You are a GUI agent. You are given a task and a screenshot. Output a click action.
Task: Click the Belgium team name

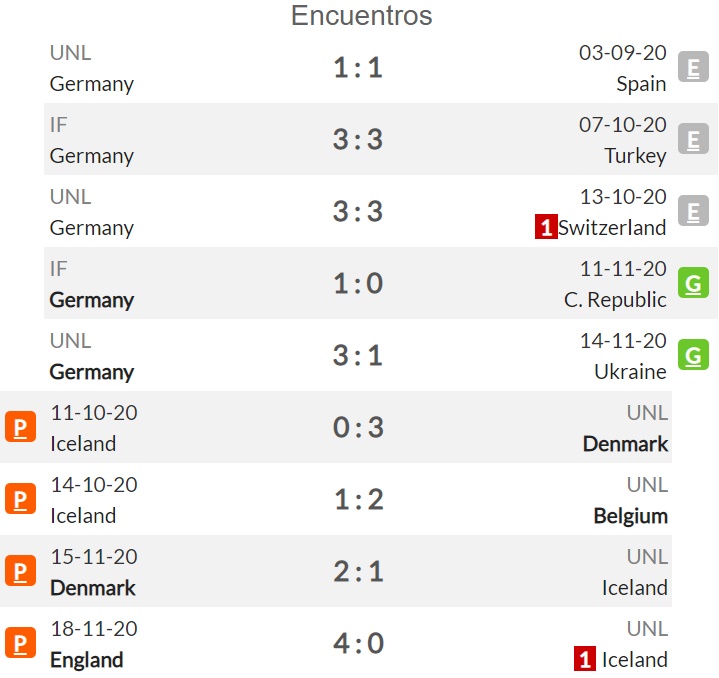pyautogui.click(x=631, y=516)
